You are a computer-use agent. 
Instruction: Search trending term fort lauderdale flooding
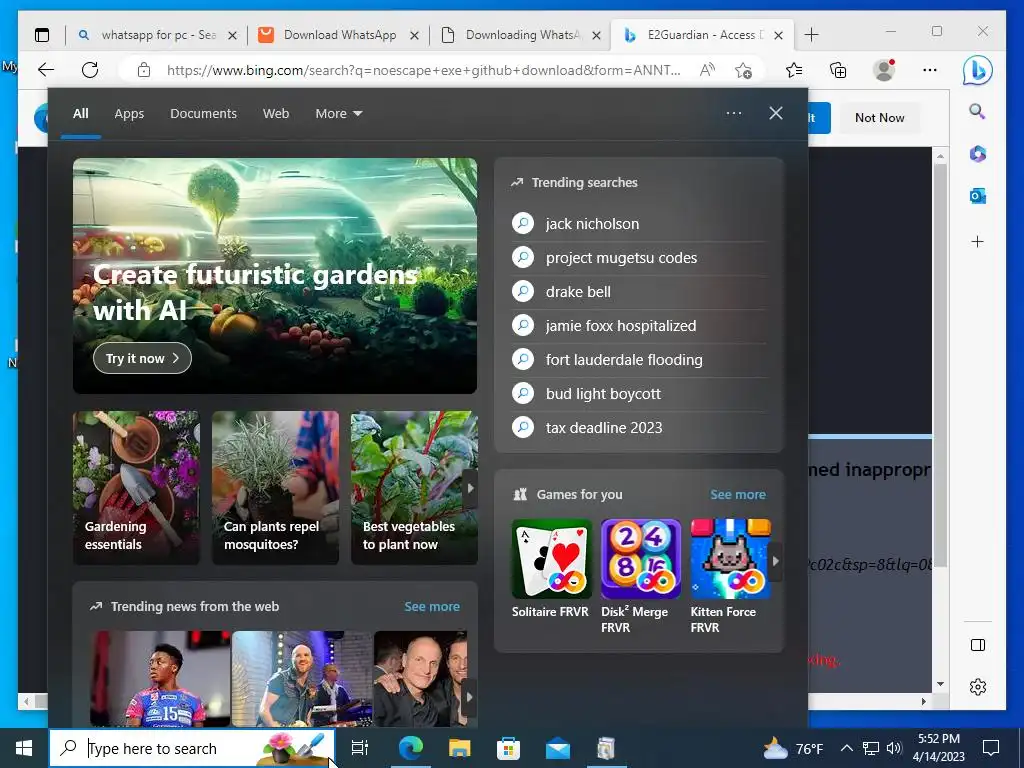[x=639, y=360]
